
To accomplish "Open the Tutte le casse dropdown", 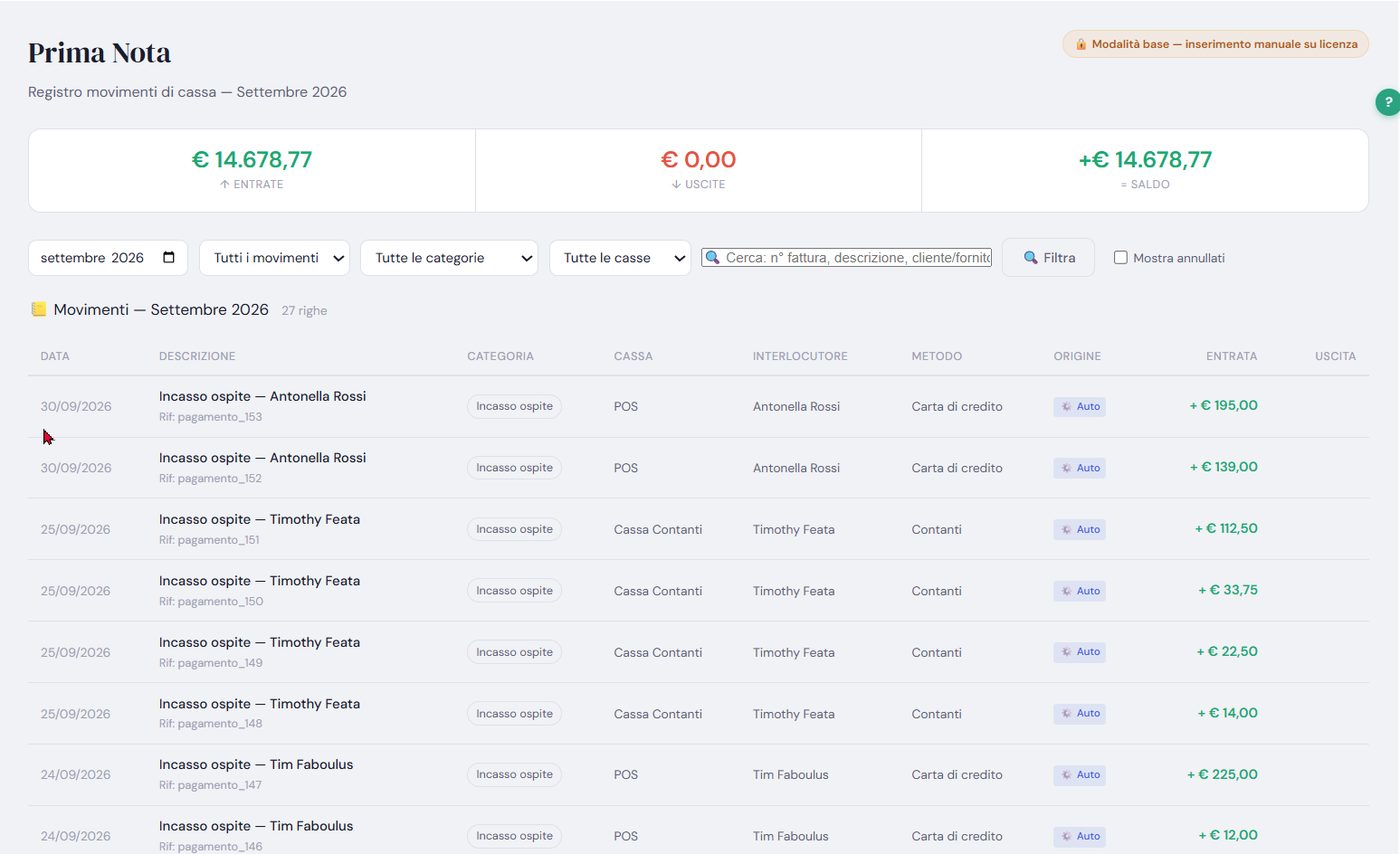I will coord(620,258).
